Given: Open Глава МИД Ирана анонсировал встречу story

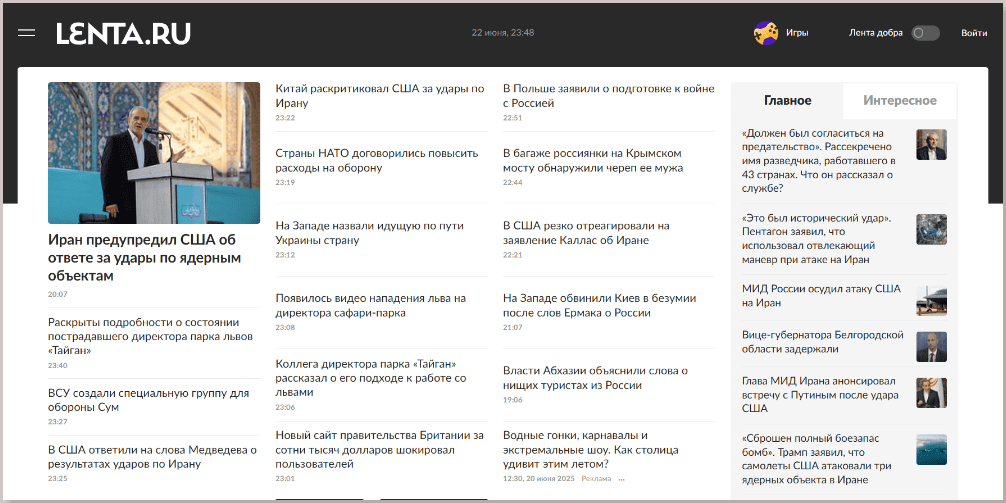Looking at the screenshot, I should pos(820,394).
